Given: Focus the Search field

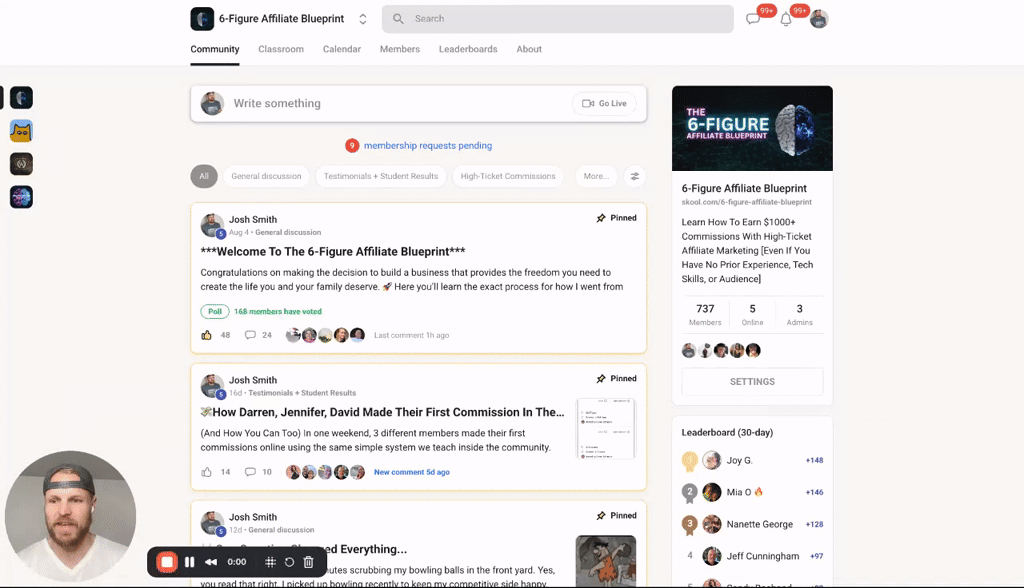Looking at the screenshot, I should point(558,19).
